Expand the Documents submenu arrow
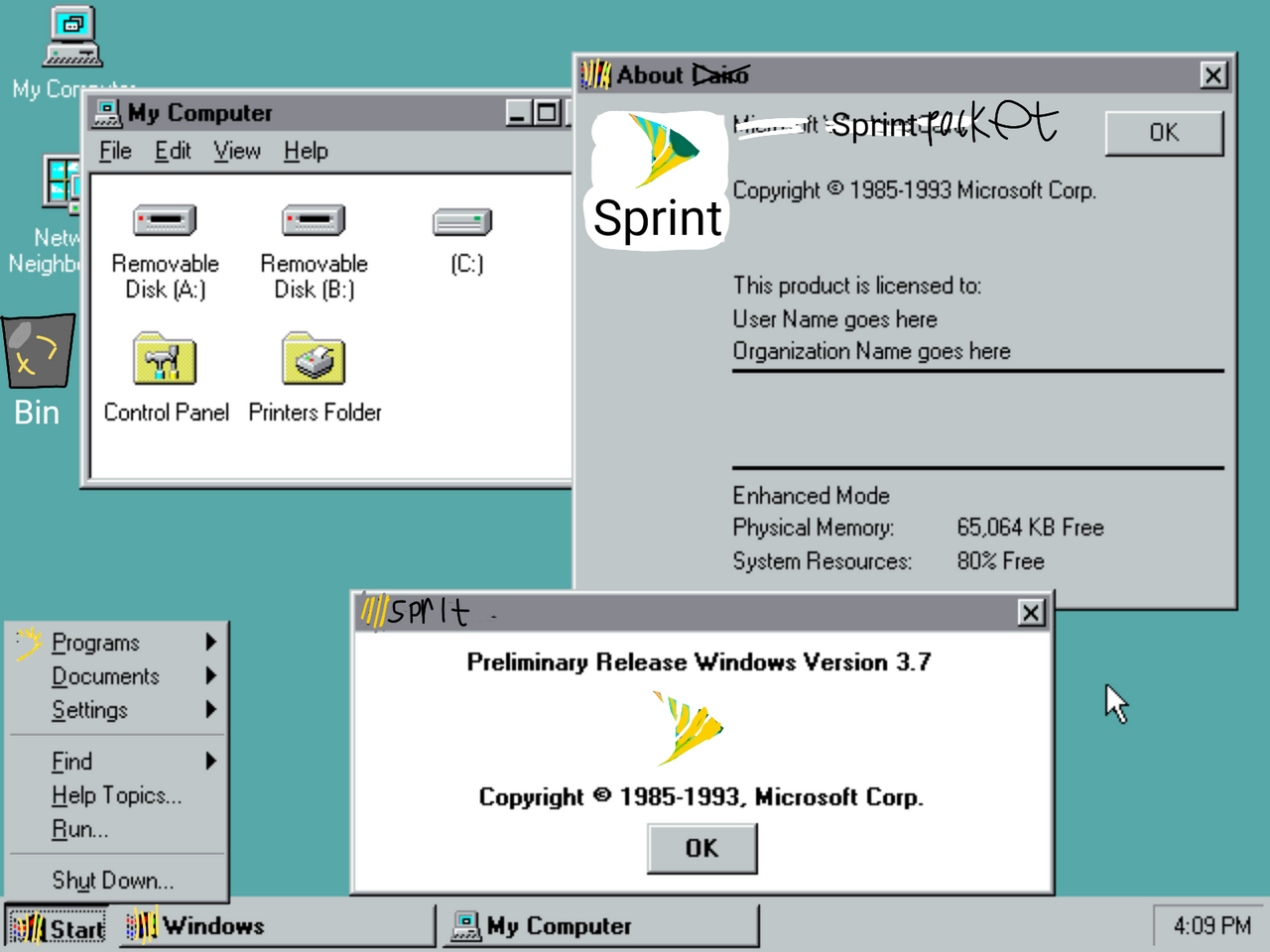 coord(210,676)
